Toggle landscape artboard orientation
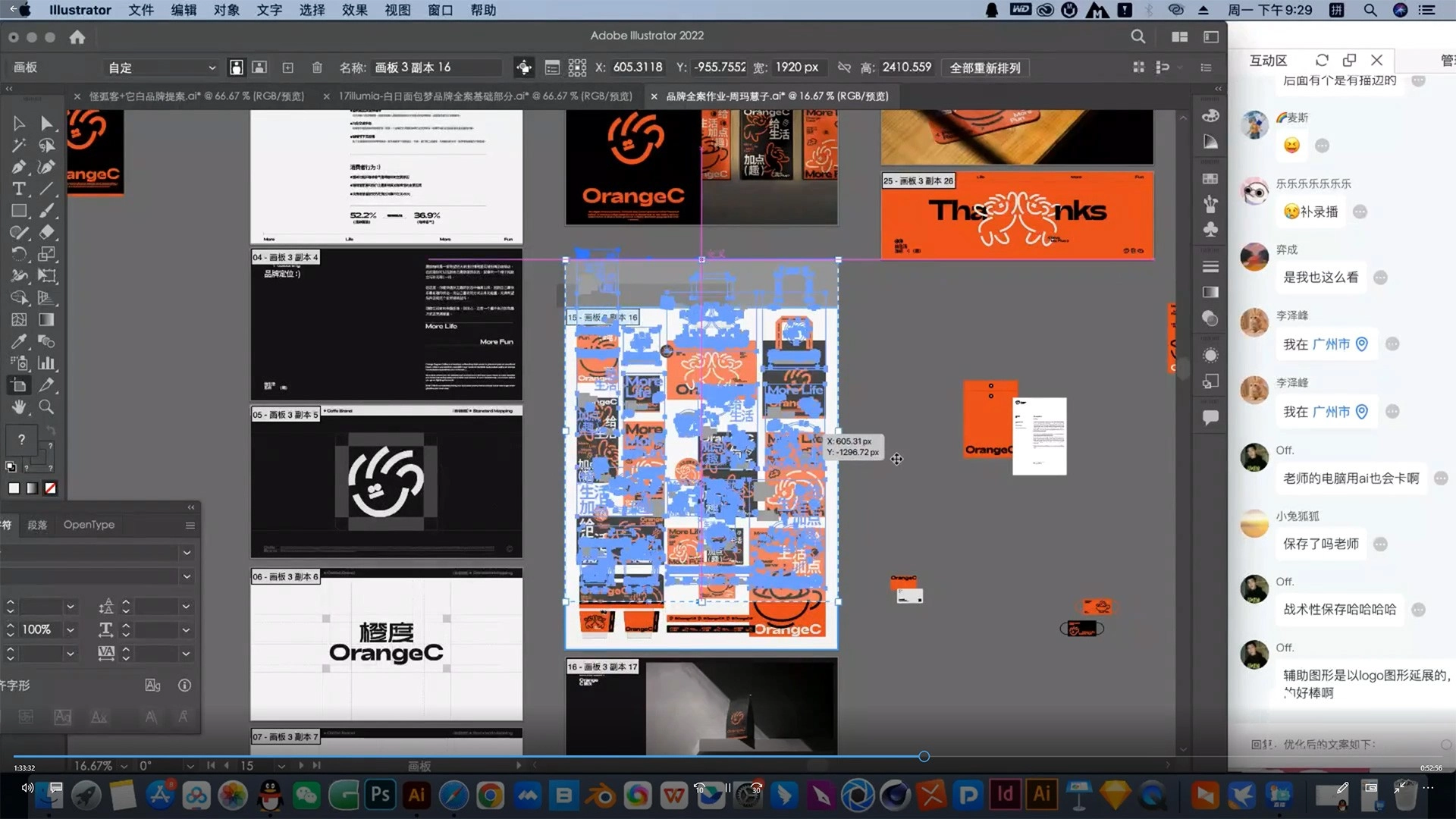 [259, 67]
